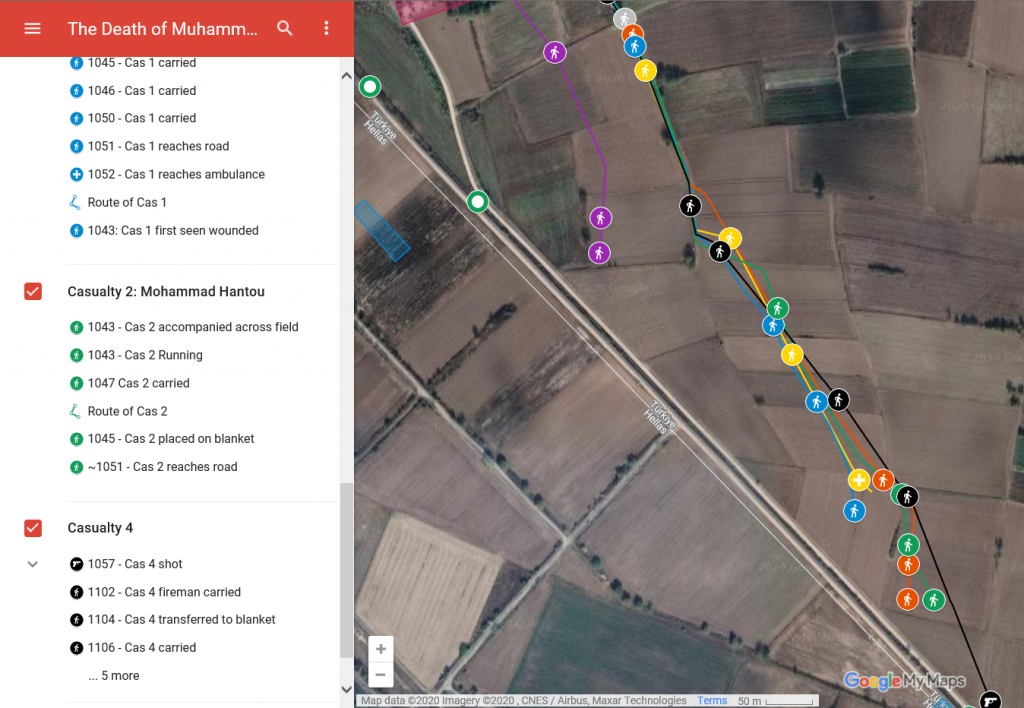The height and width of the screenshot is (708, 1024).
Task: Select '1104 - Cas 4 transferred to blanket'
Action: [x=181, y=620]
